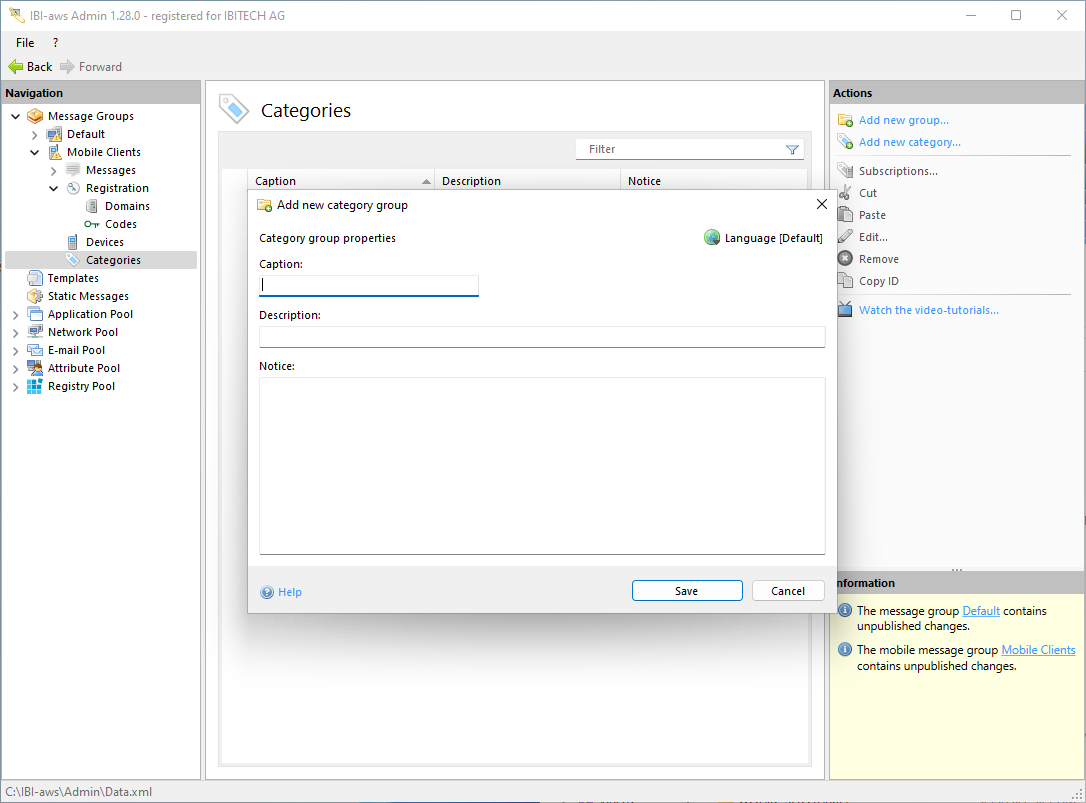The image size is (1086, 803).
Task: Click the Add new group icon
Action: (x=845, y=120)
